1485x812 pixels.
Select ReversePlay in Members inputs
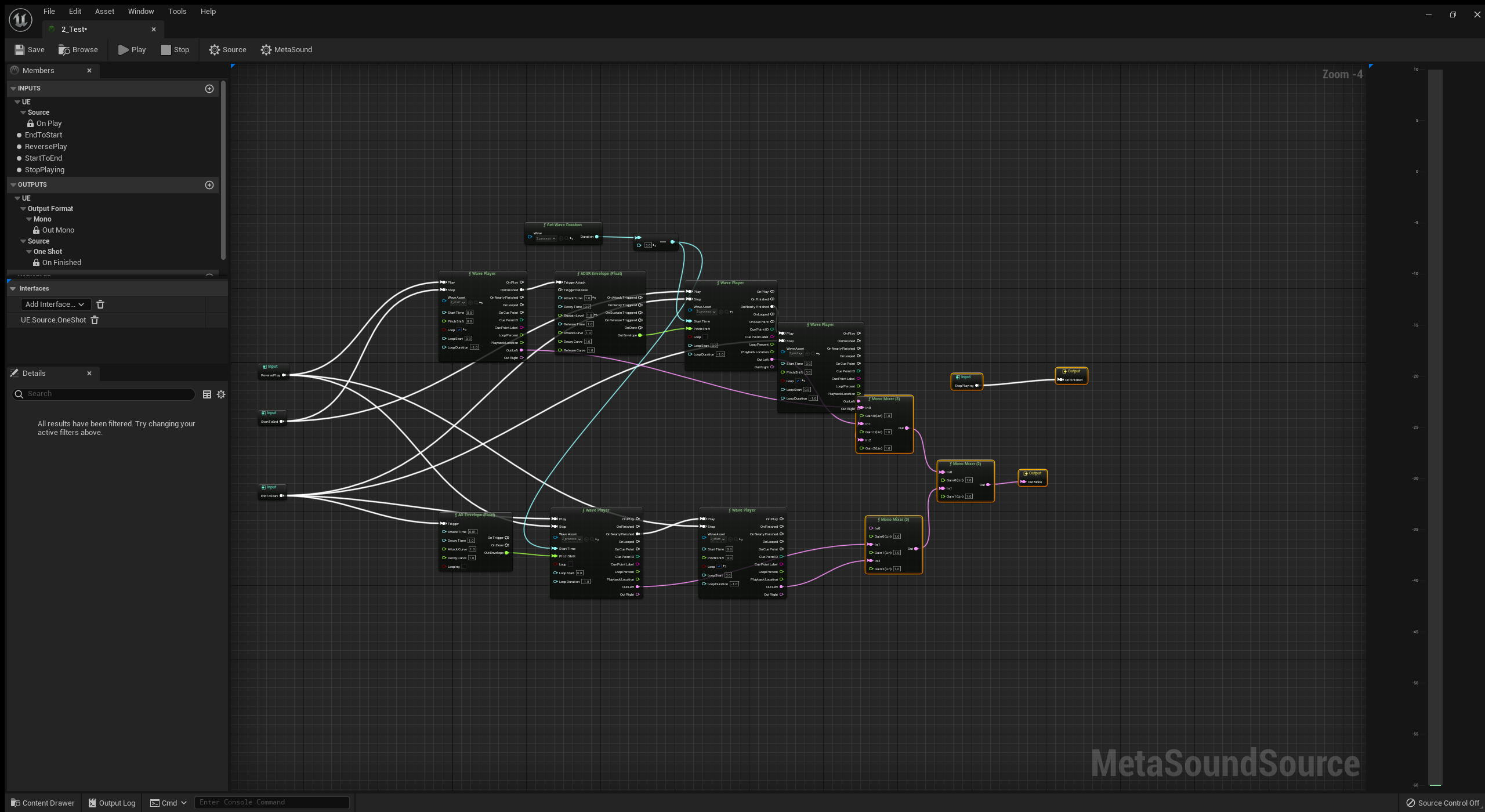coord(46,147)
